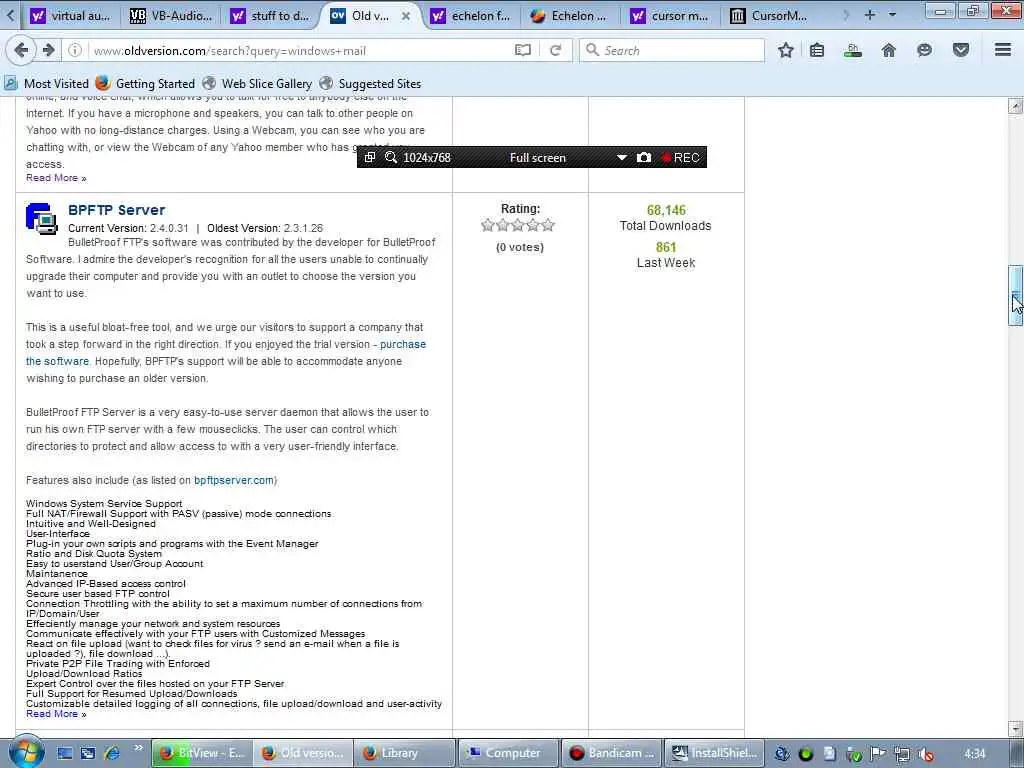Go back with the browser back arrow
Screen dimensions: 1024x768
tap(21, 50)
